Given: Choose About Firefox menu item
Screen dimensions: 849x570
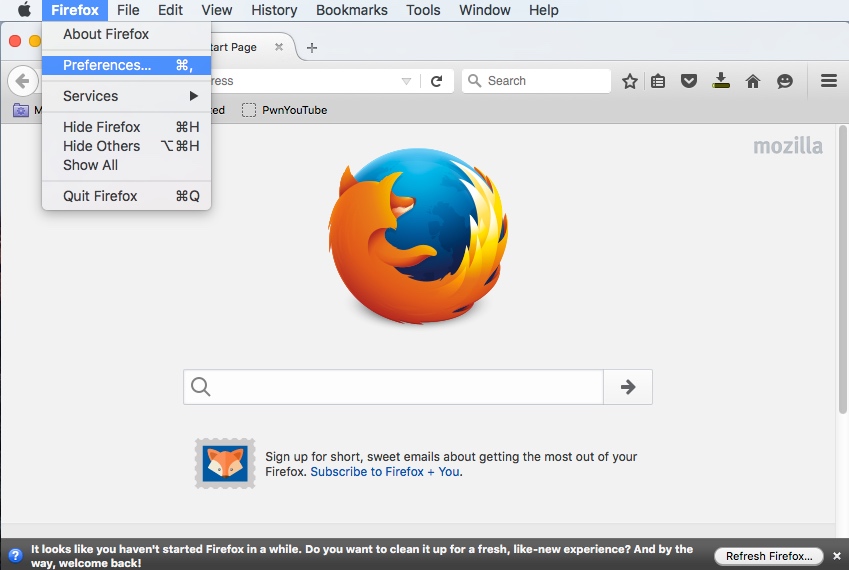Looking at the screenshot, I should click(x=126, y=34).
